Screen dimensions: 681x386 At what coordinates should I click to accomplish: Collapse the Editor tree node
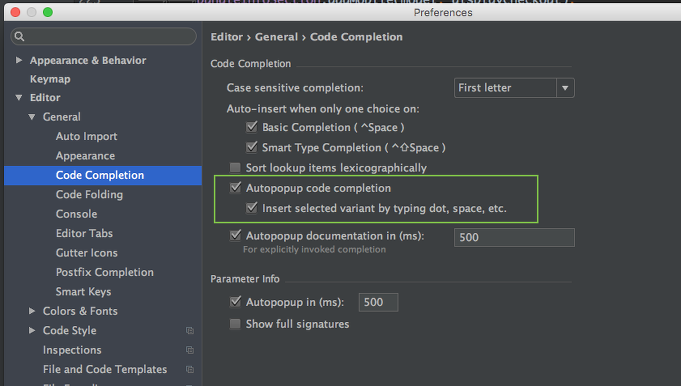tap(19, 98)
